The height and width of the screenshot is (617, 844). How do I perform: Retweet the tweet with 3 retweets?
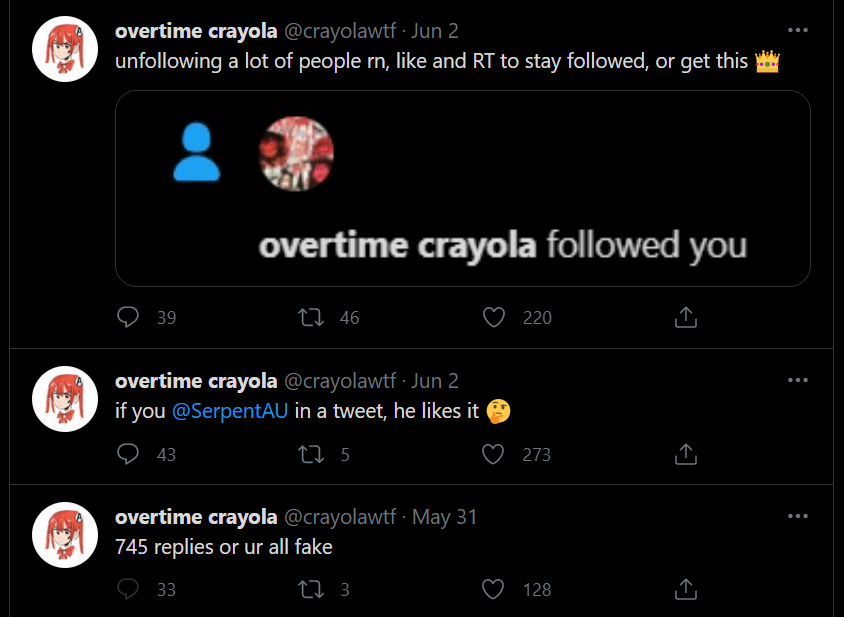(311, 589)
